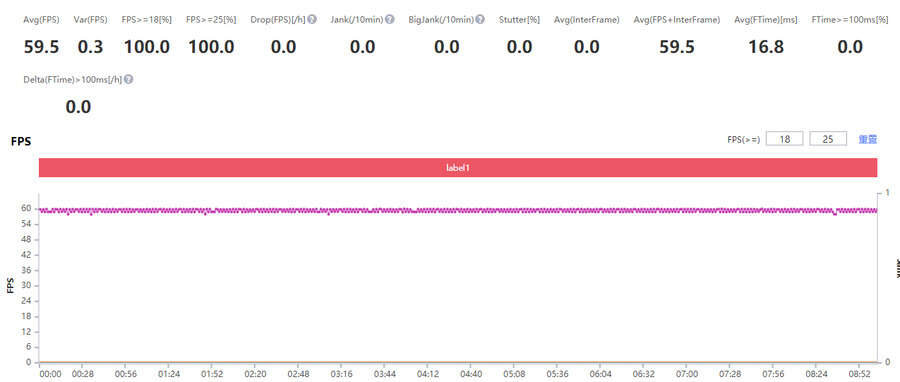Click the FPS threshold field showing 18
900x382 pixels.
point(785,139)
